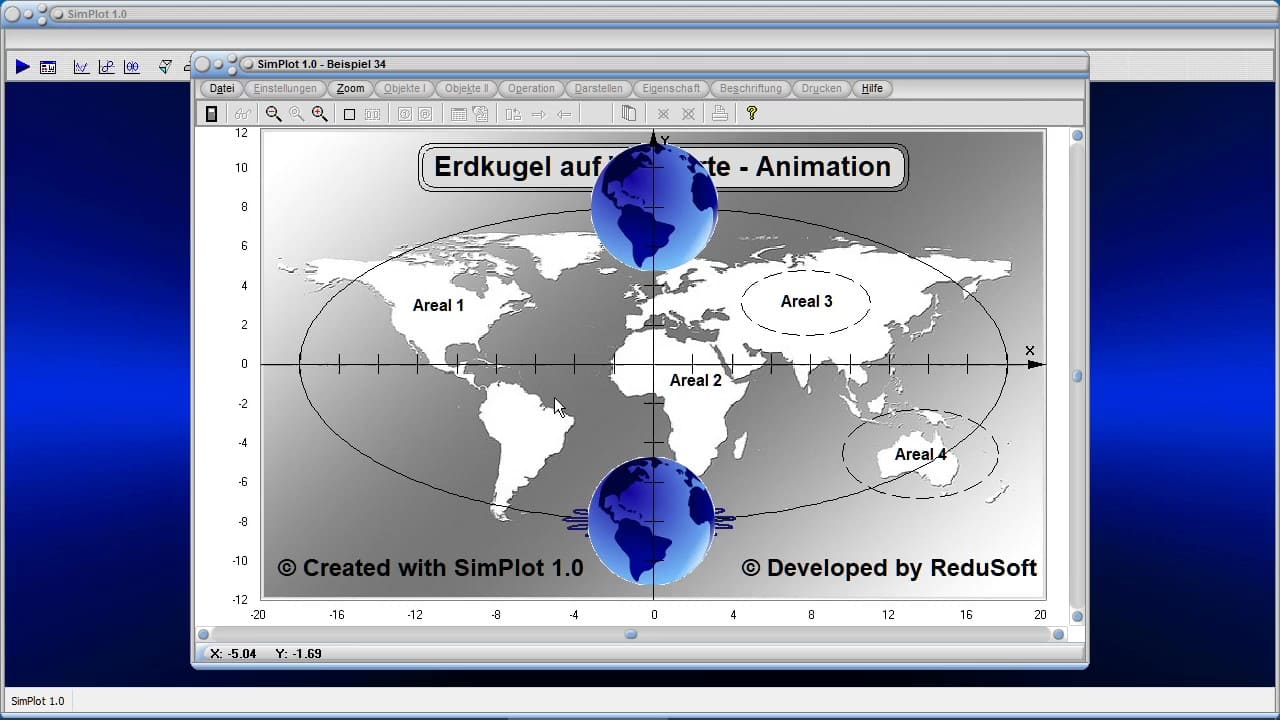Click the yellow question mark help icon
The height and width of the screenshot is (720, 1280).
point(752,114)
